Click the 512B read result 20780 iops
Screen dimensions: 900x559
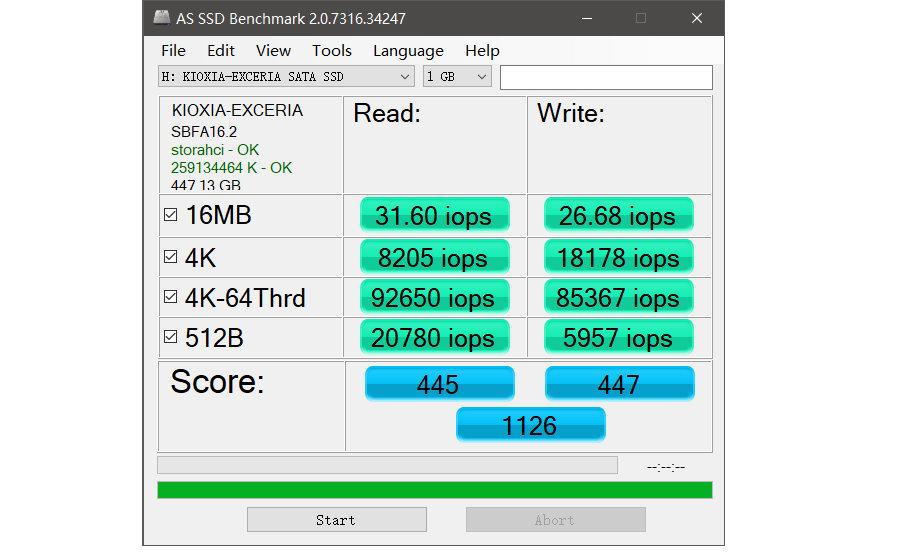435,337
